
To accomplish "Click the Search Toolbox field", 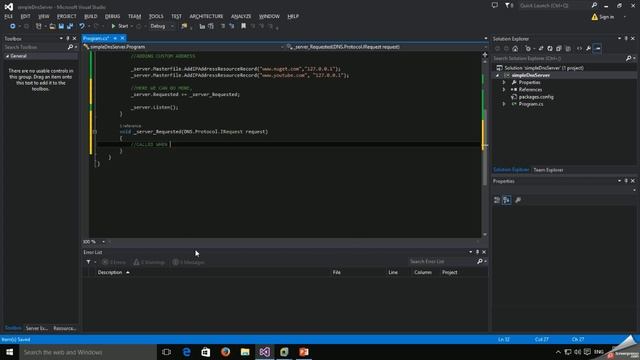I will tap(36, 47).
